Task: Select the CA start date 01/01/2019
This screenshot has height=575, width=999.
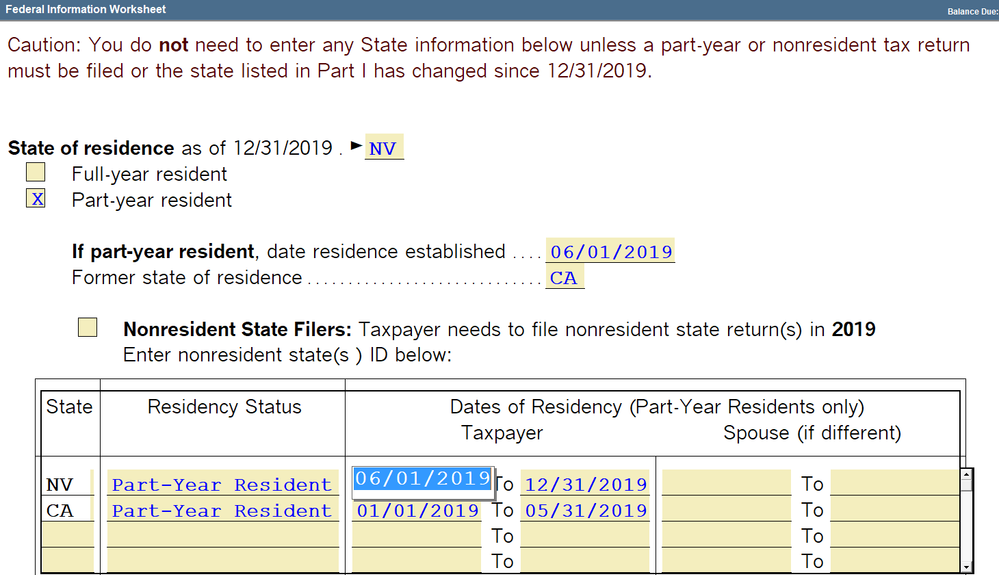Action: (417, 510)
